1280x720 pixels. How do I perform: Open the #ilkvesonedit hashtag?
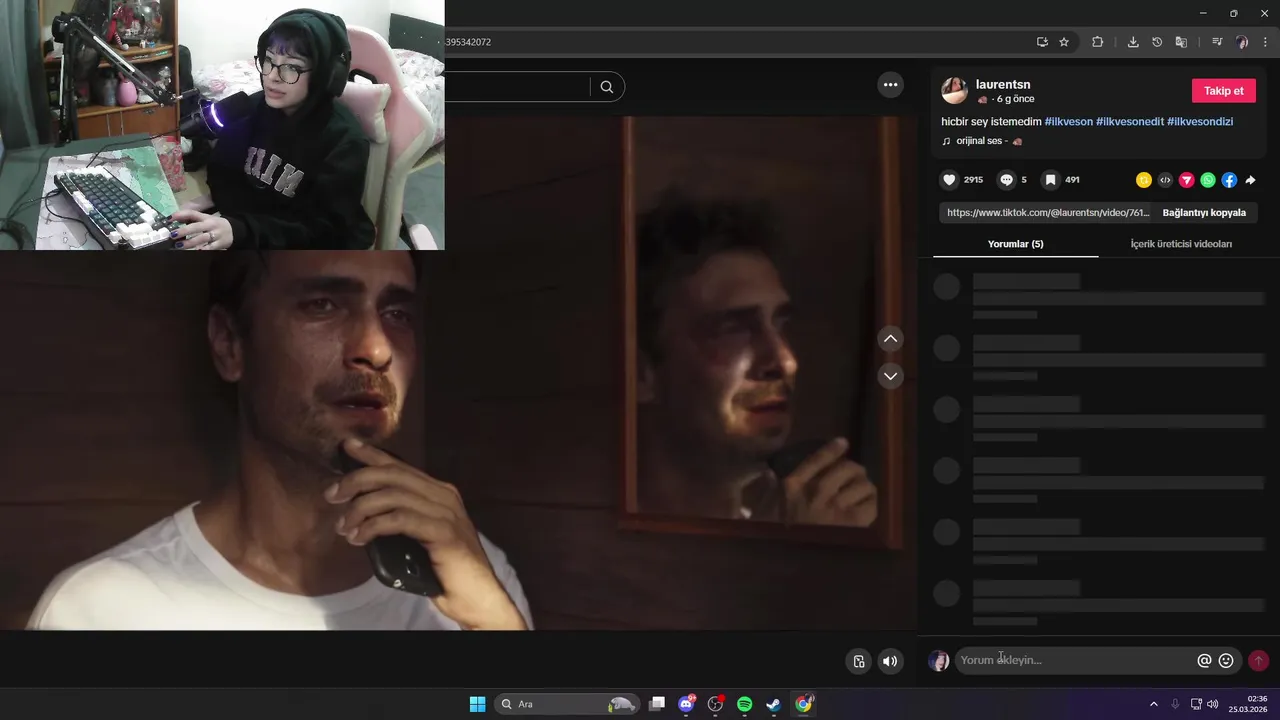tap(1130, 122)
